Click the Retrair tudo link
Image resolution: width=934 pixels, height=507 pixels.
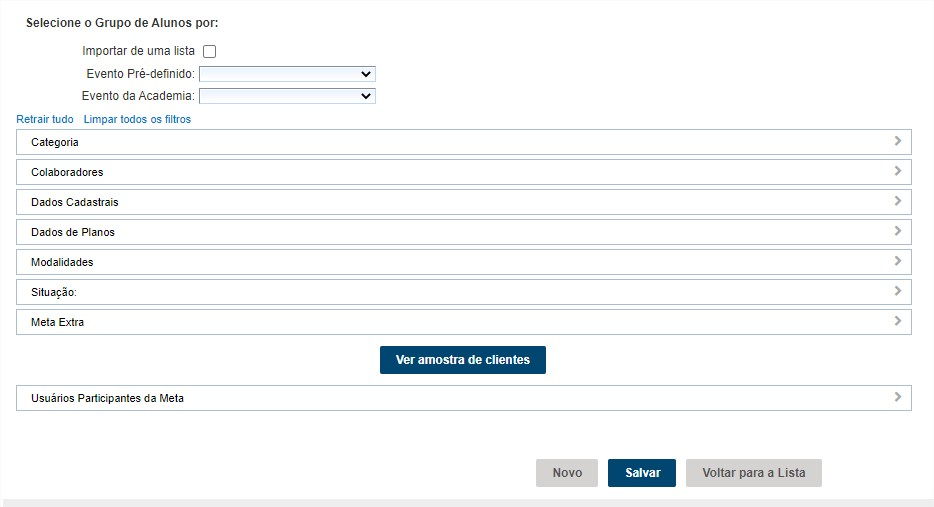[45, 119]
